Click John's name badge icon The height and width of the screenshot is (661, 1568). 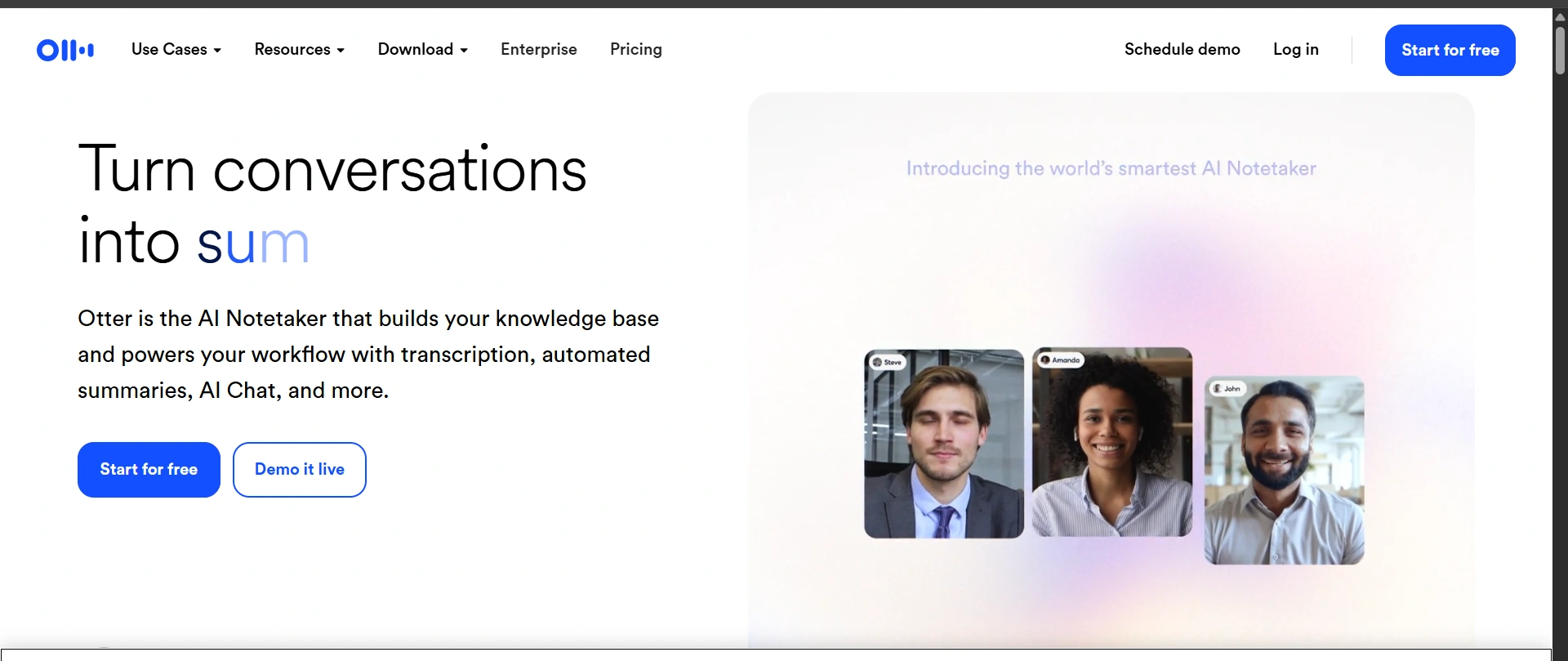(x=1218, y=388)
